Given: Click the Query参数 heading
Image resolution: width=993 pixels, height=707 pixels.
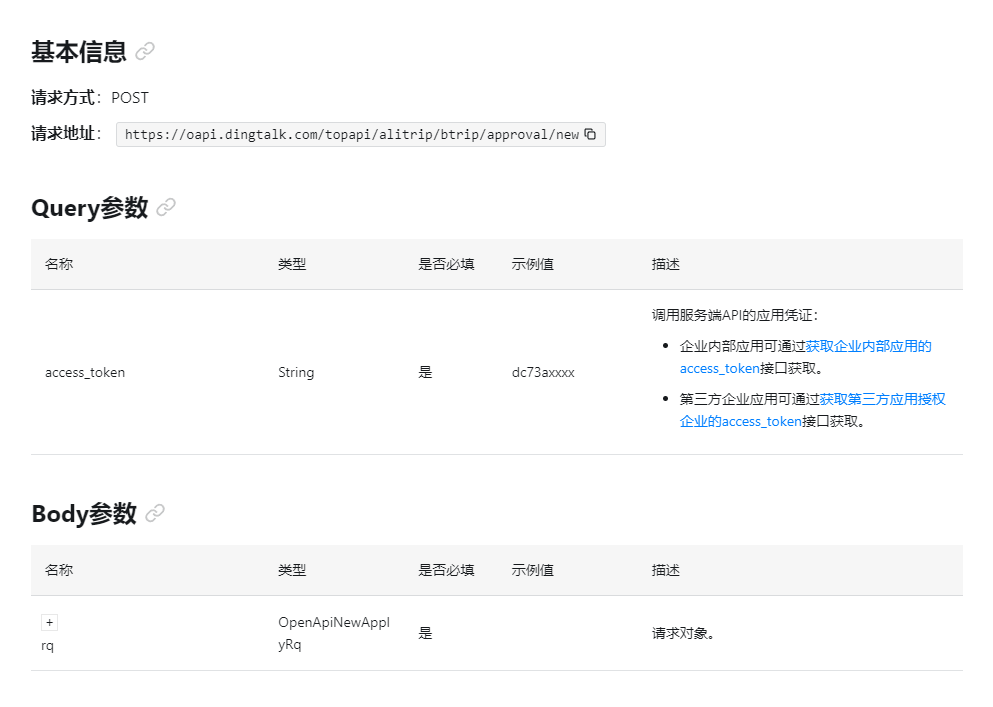Looking at the screenshot, I should tap(89, 208).
